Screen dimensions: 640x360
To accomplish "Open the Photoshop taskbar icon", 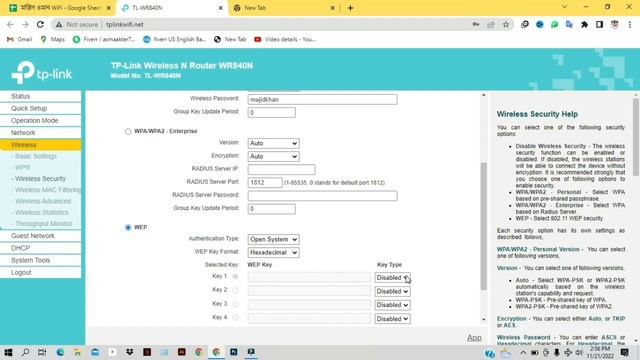I will click(233, 352).
